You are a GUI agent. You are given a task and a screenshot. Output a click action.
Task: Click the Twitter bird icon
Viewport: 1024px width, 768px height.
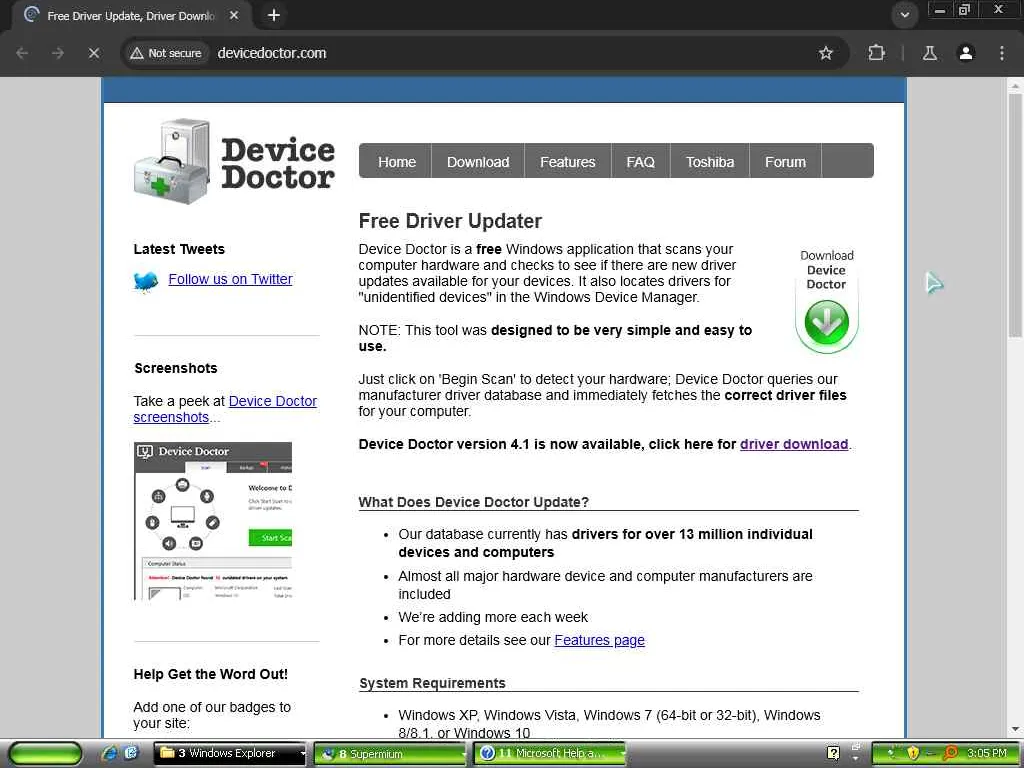click(x=146, y=281)
